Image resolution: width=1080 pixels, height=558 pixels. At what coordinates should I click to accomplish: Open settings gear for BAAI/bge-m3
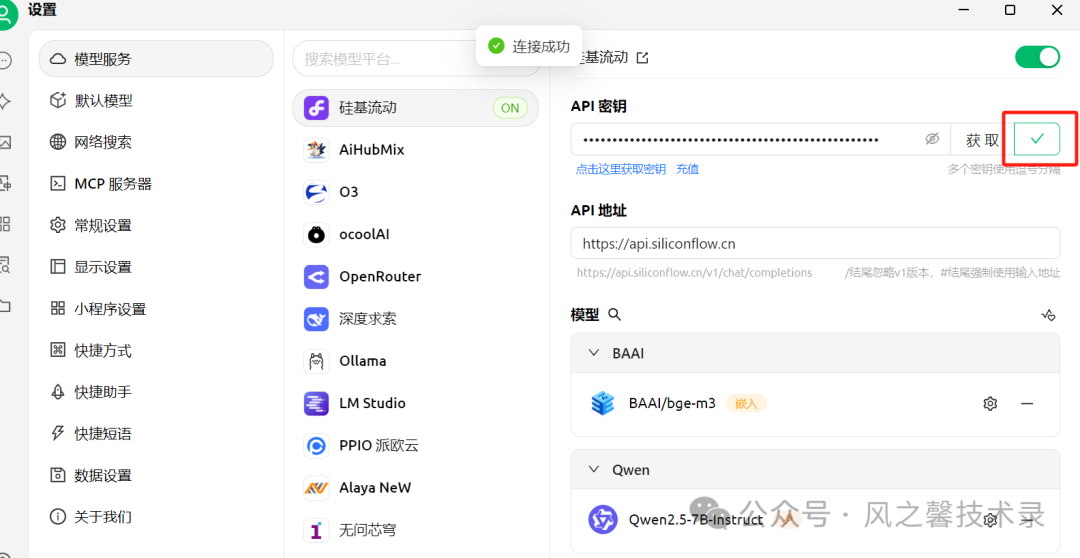(990, 404)
